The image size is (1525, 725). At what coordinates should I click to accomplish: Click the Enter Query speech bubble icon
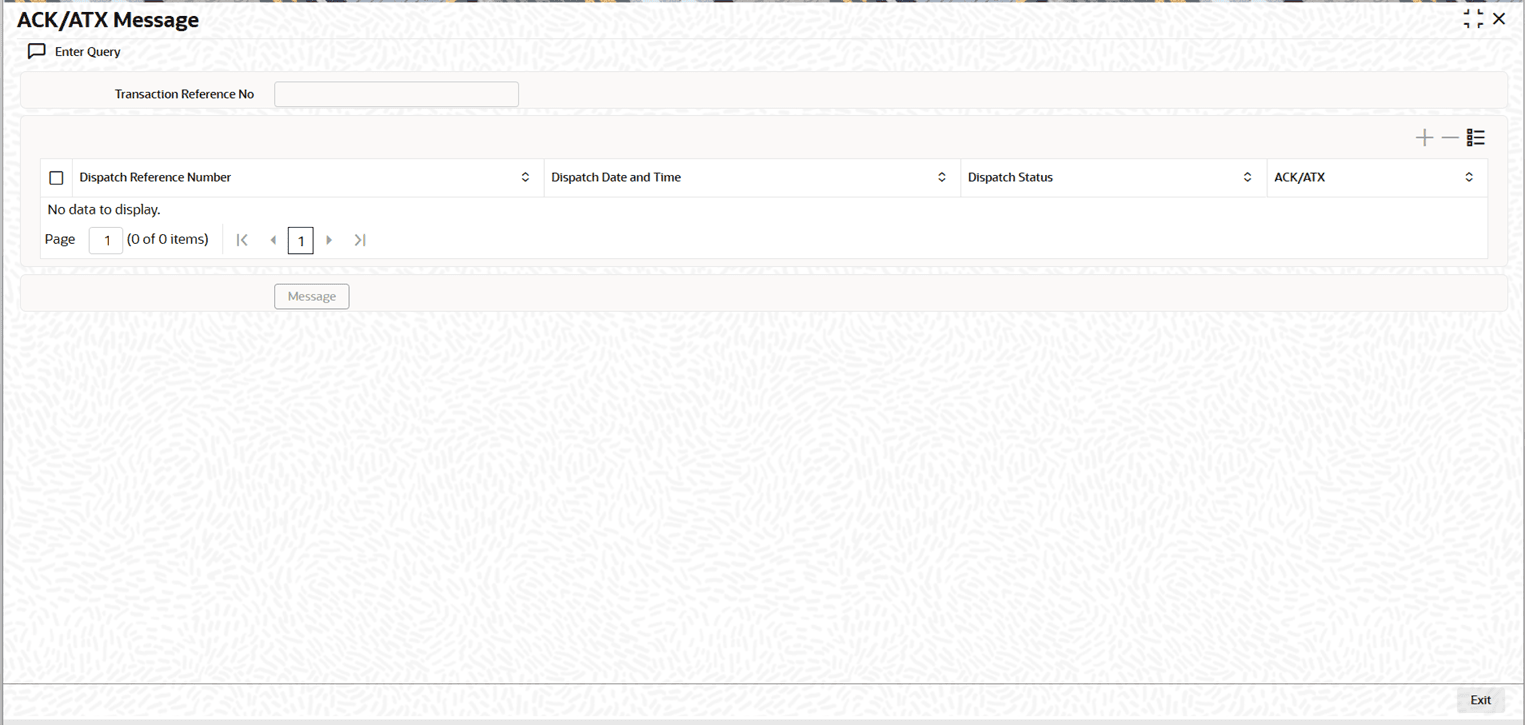[37, 51]
